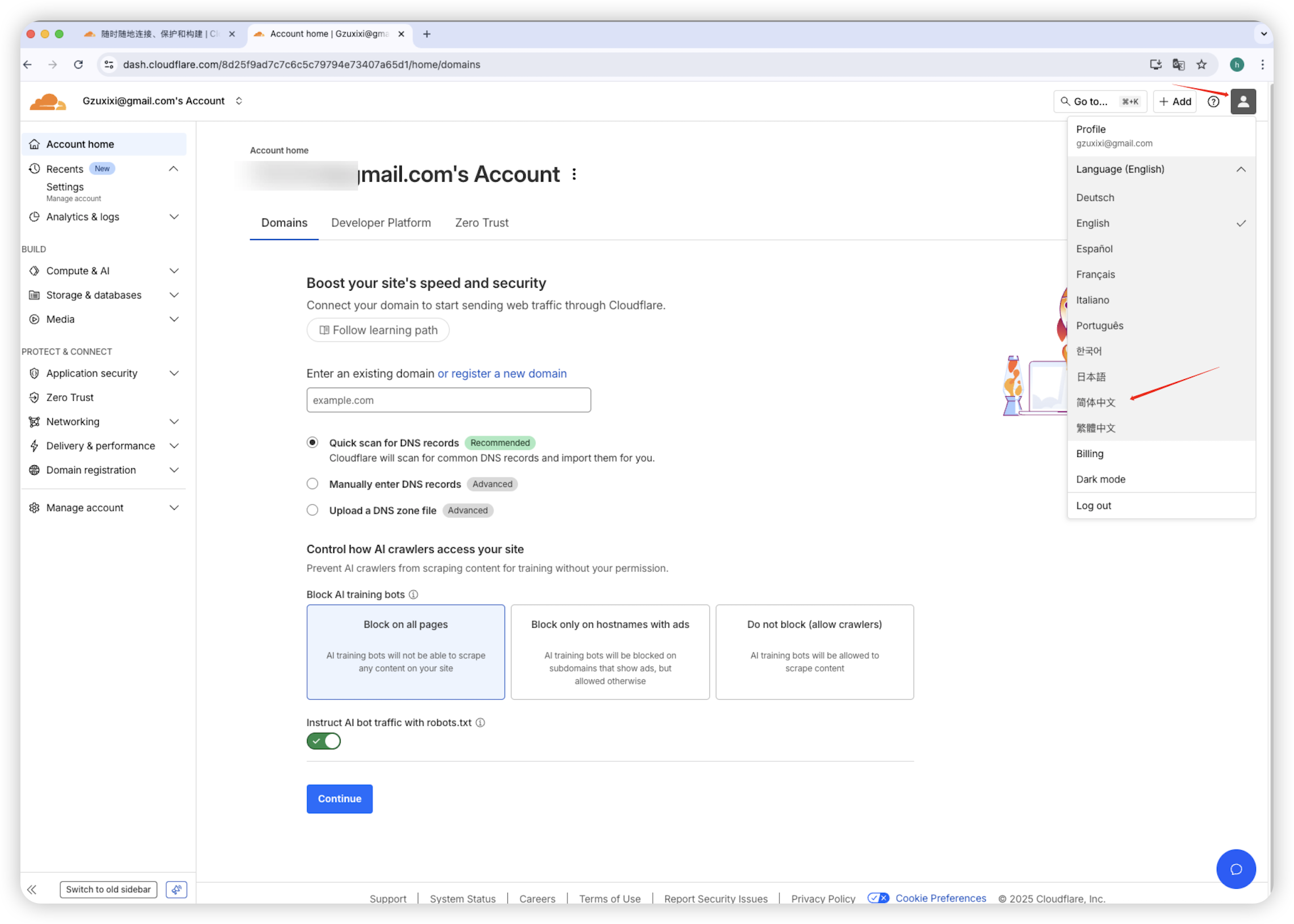Toggle Instruct AI bot traffic switch
The width and height of the screenshot is (1294, 924).
pyautogui.click(x=323, y=741)
